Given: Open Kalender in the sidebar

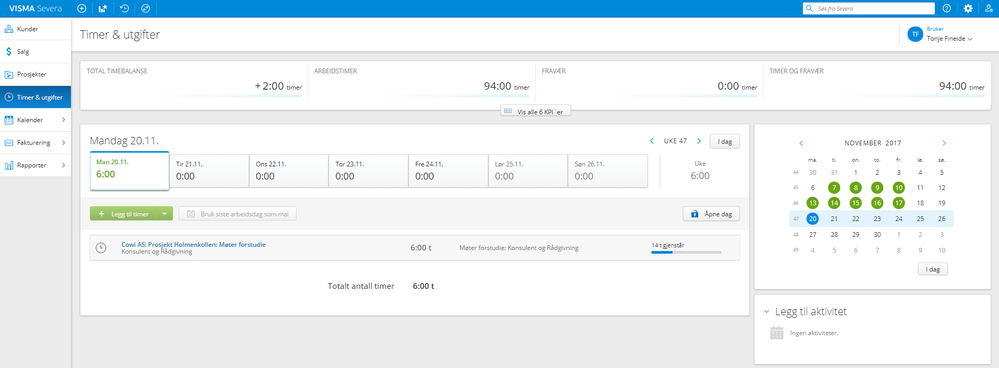Looking at the screenshot, I should click(x=36, y=120).
